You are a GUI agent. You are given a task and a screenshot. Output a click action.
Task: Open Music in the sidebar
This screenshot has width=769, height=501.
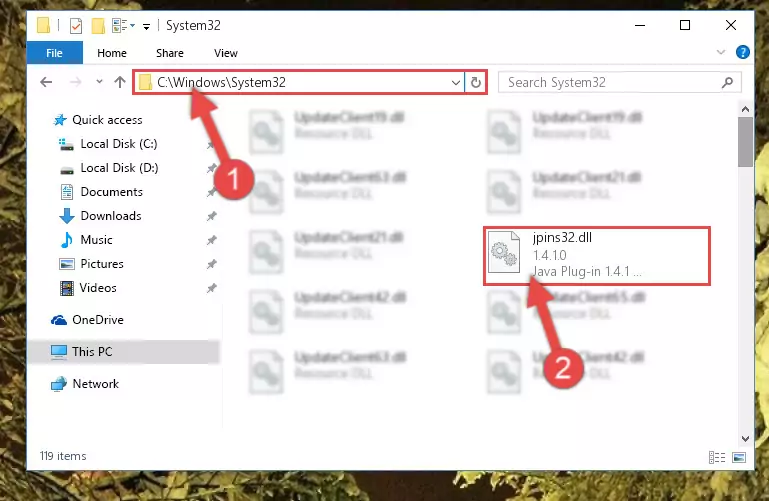pos(96,240)
